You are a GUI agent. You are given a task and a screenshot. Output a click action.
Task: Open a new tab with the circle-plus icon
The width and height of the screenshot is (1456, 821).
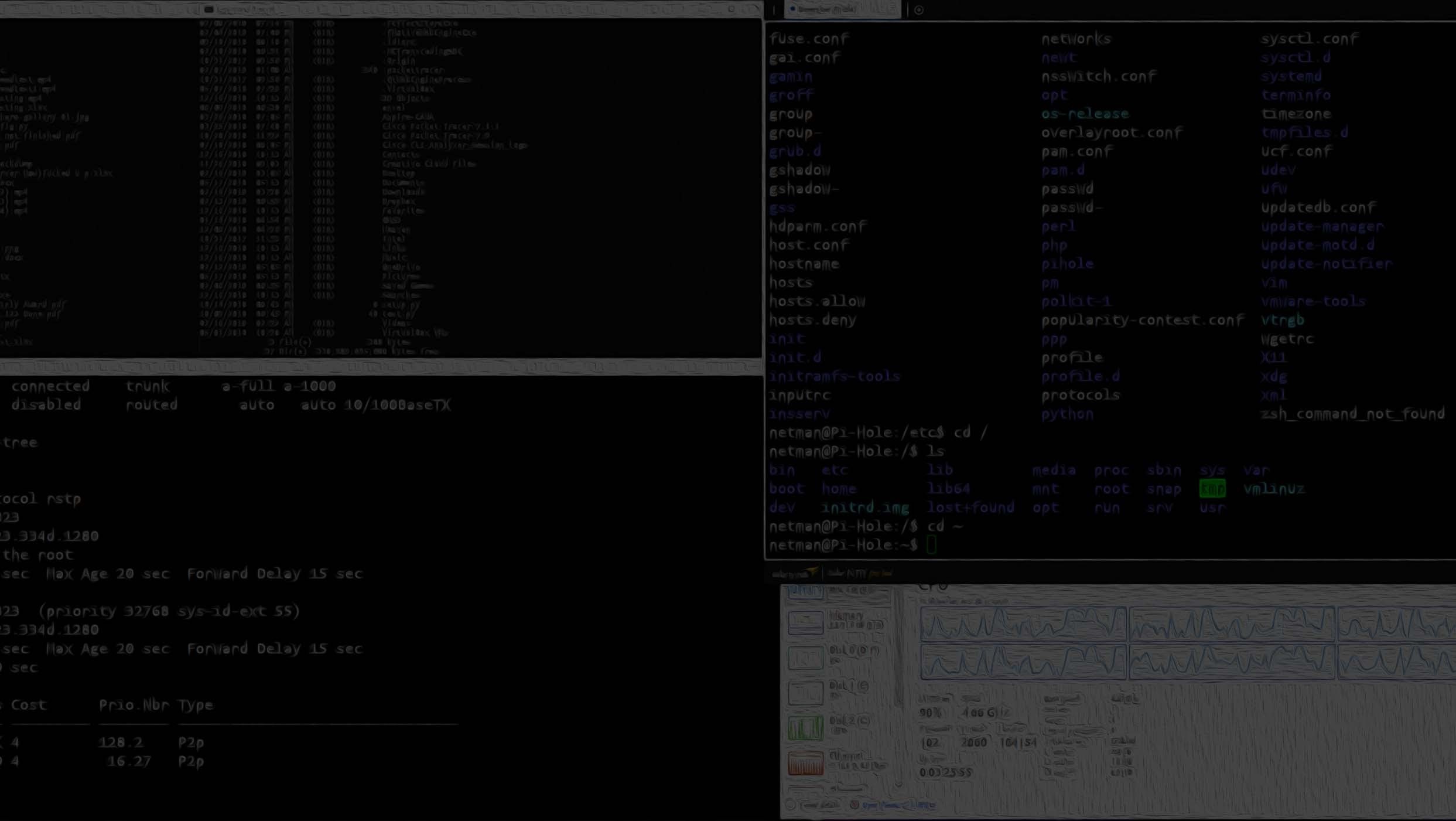pos(918,10)
